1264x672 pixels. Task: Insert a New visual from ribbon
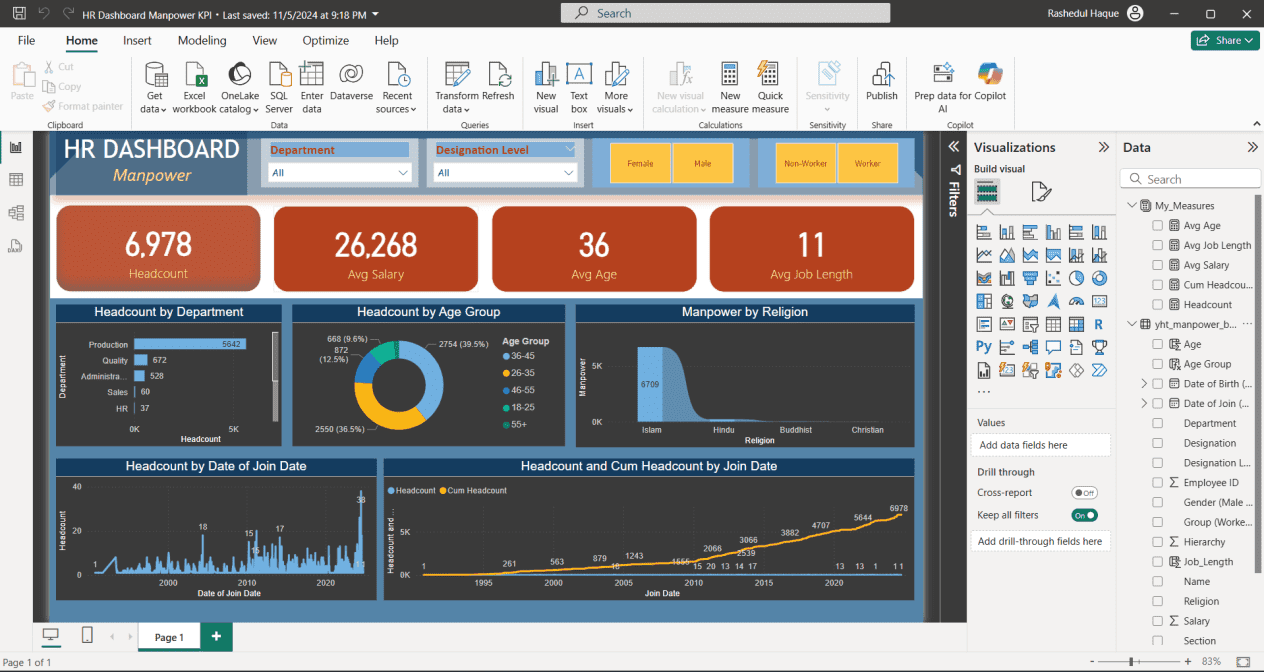pyautogui.click(x=546, y=88)
